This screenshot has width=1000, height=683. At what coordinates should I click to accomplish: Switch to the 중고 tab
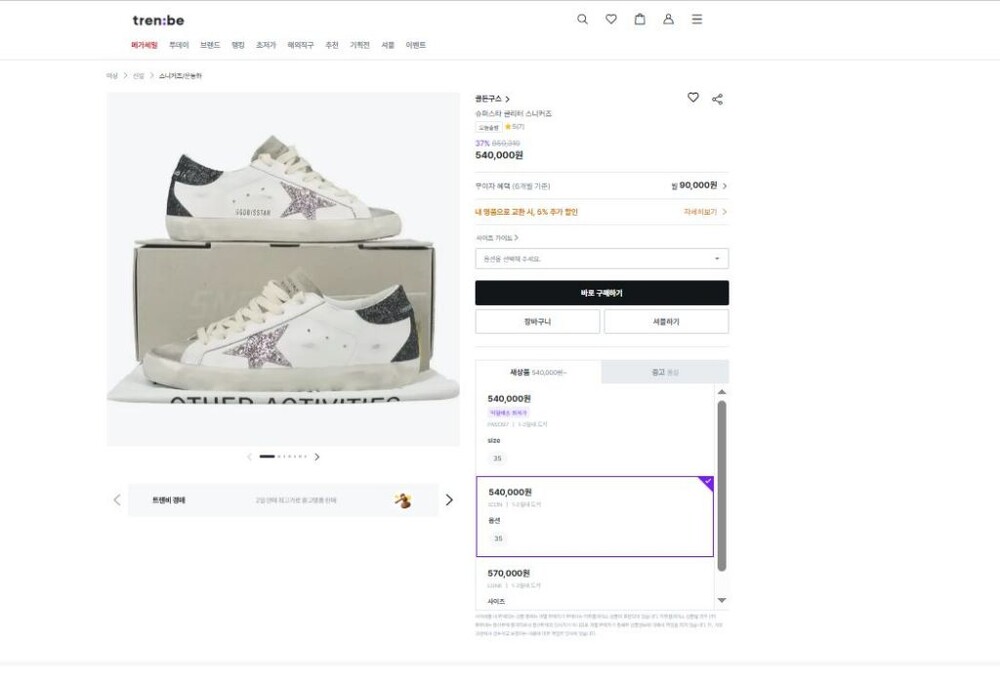click(664, 372)
